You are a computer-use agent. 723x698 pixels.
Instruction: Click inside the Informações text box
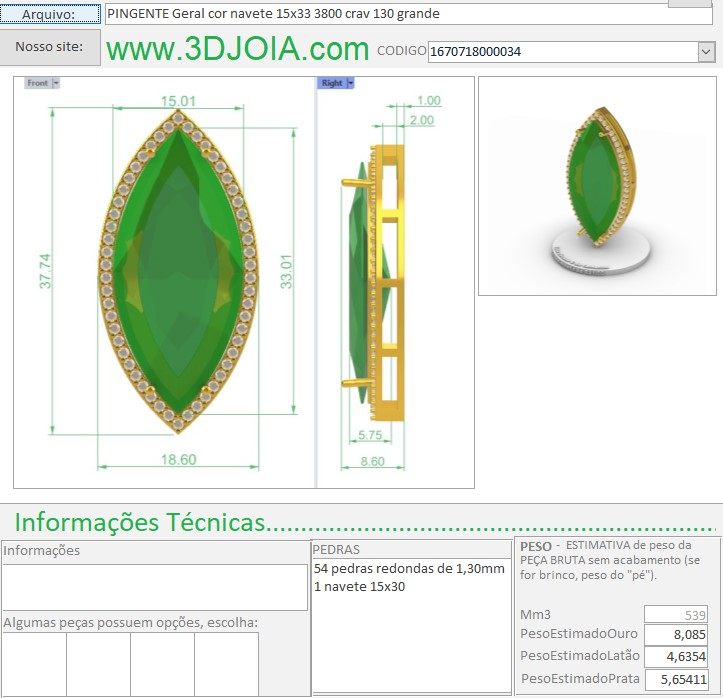click(x=154, y=587)
